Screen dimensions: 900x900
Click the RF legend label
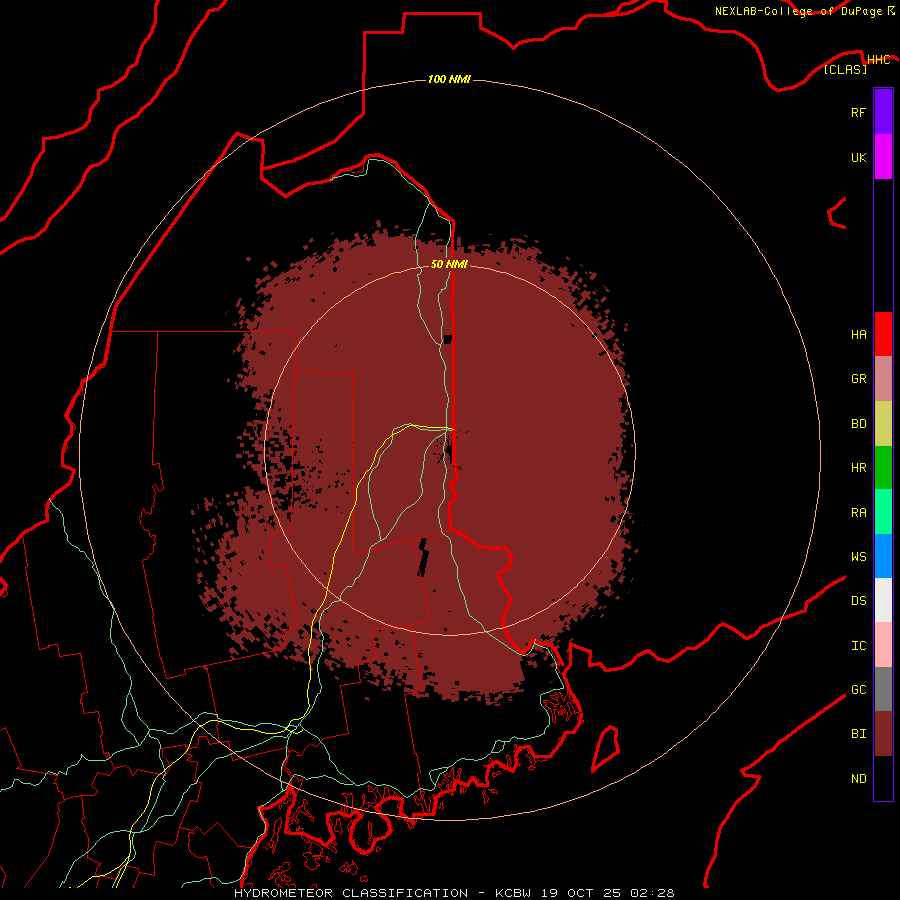[x=858, y=112]
